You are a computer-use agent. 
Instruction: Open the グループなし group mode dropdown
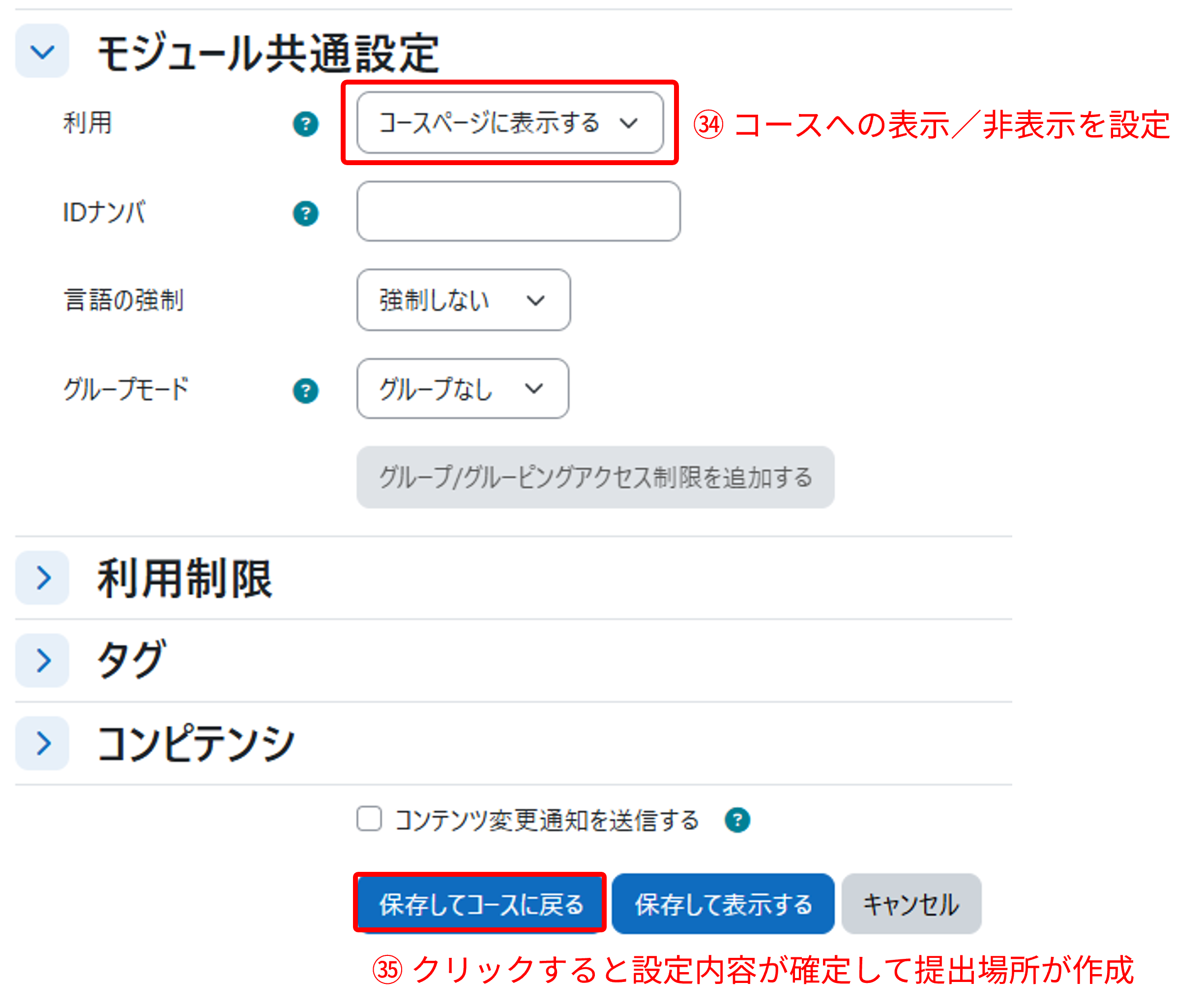pyautogui.click(x=463, y=389)
